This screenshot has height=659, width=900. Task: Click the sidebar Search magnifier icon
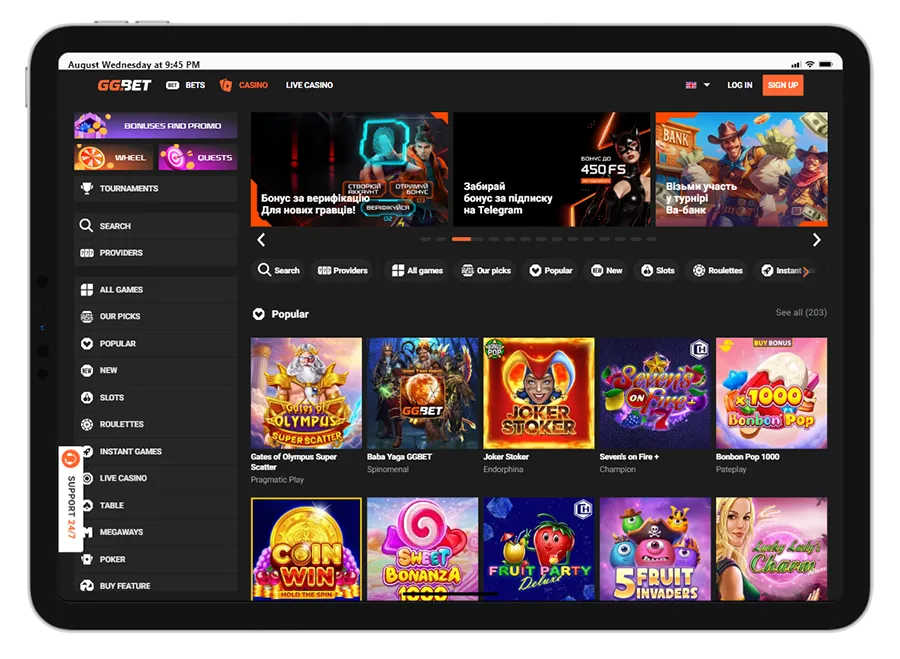click(x=86, y=225)
